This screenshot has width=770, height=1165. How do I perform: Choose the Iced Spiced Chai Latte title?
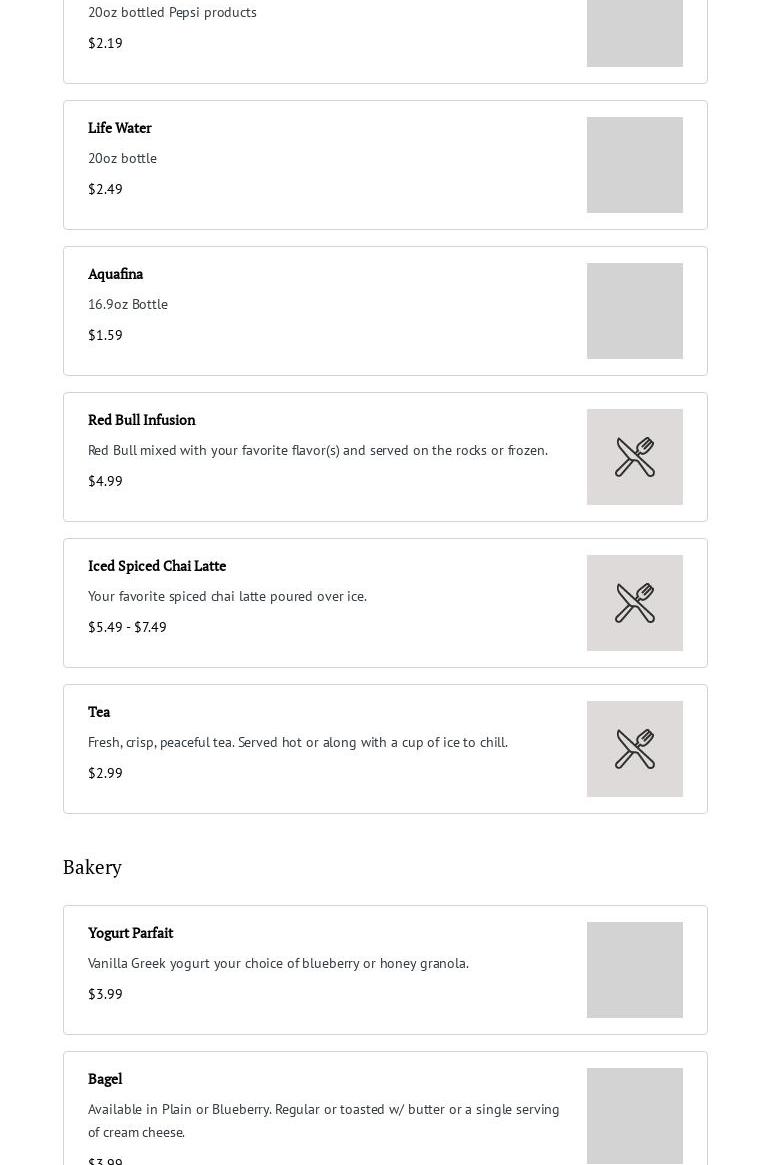[x=157, y=566]
